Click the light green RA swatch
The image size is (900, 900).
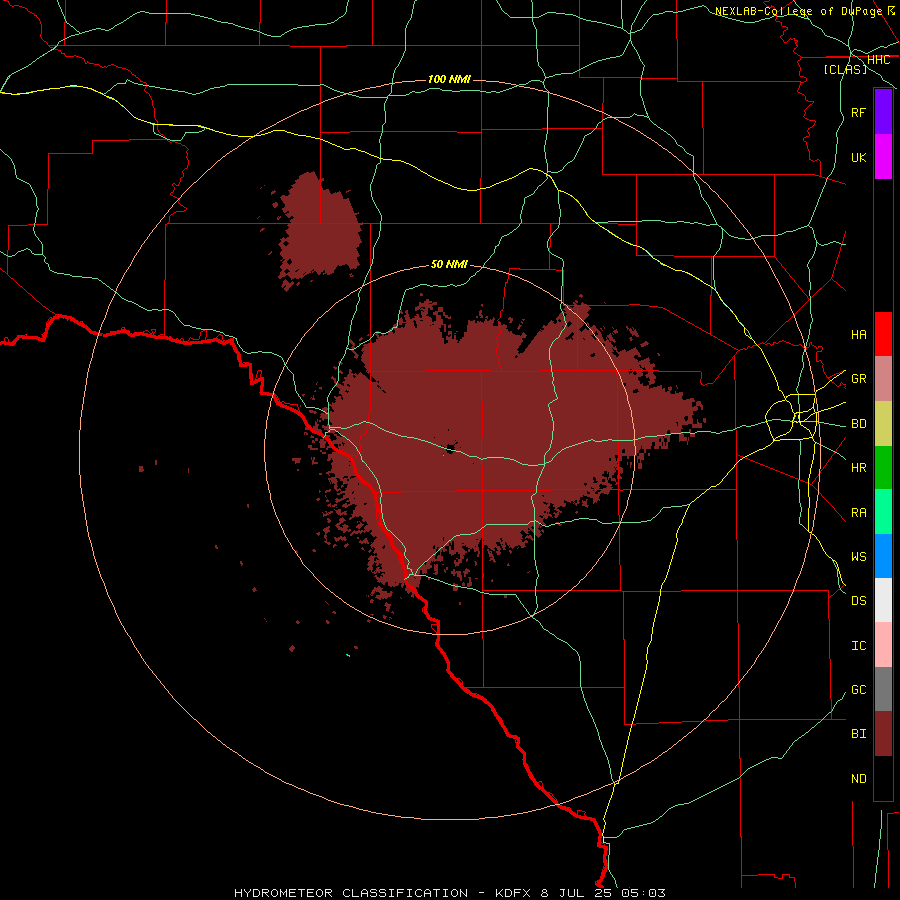(883, 512)
